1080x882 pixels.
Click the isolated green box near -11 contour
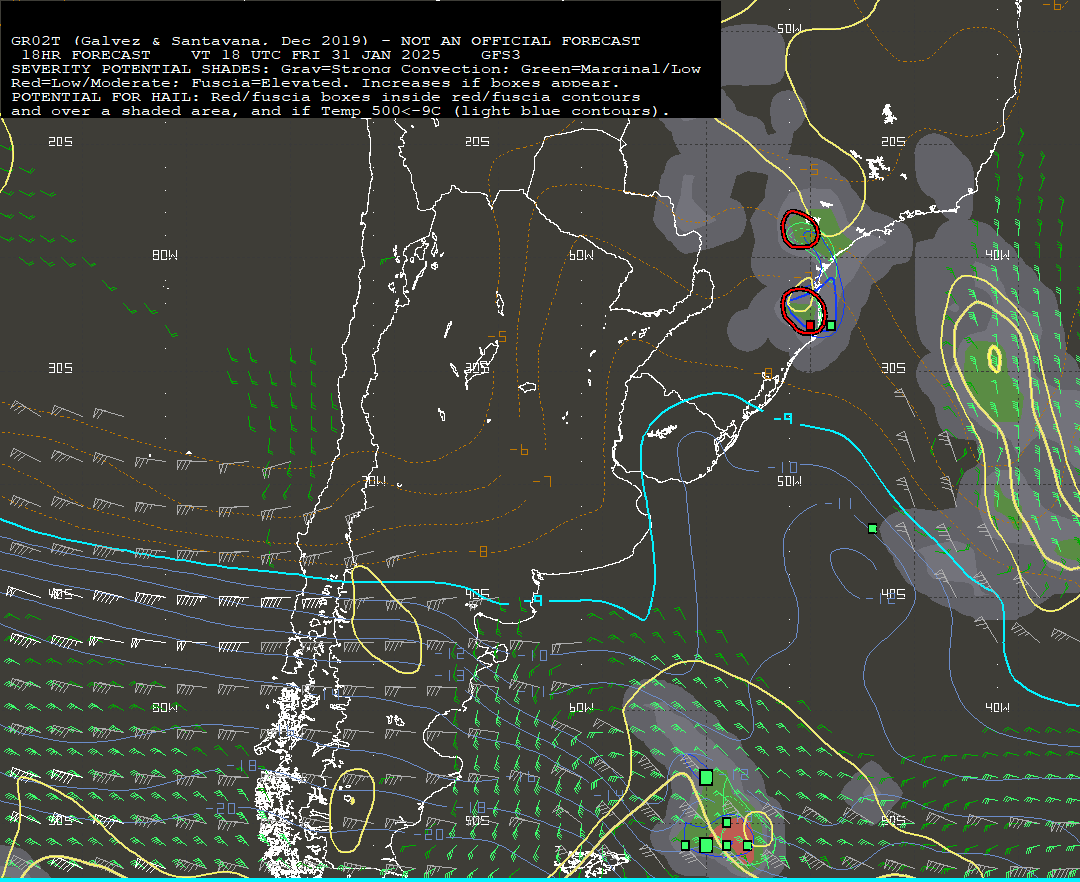coord(873,528)
